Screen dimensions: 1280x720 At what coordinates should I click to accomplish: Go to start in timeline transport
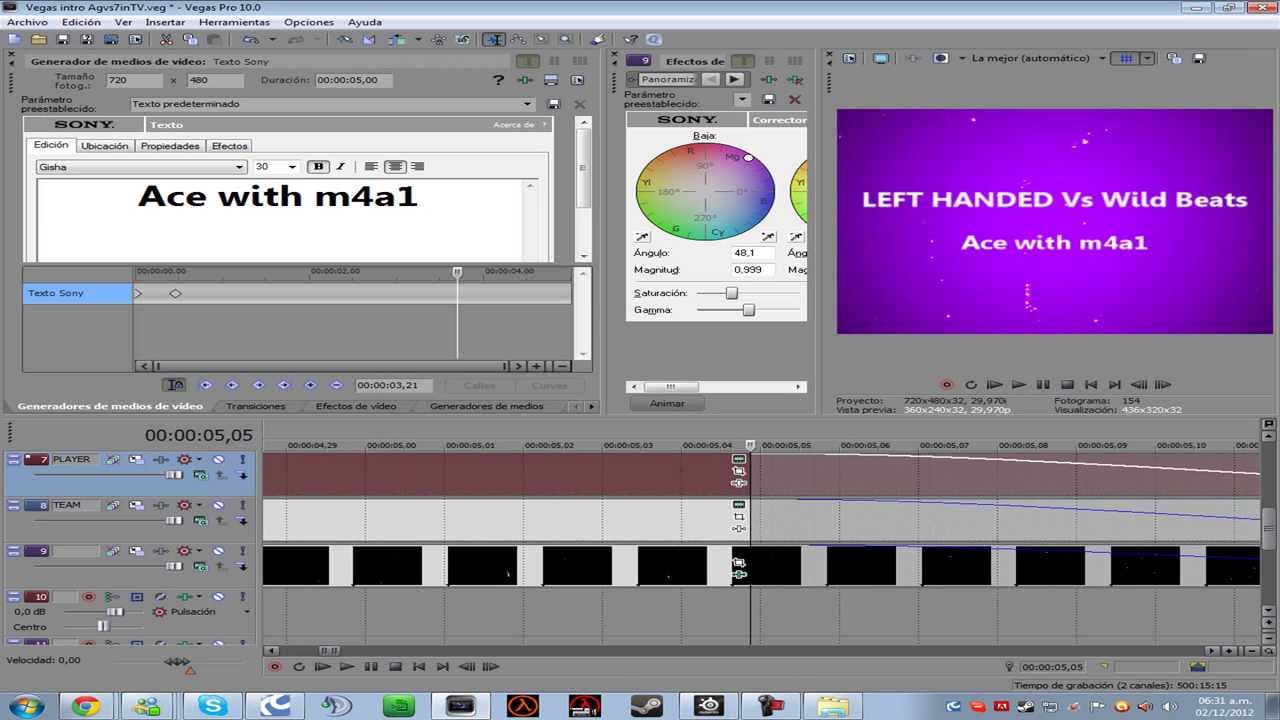(419, 667)
